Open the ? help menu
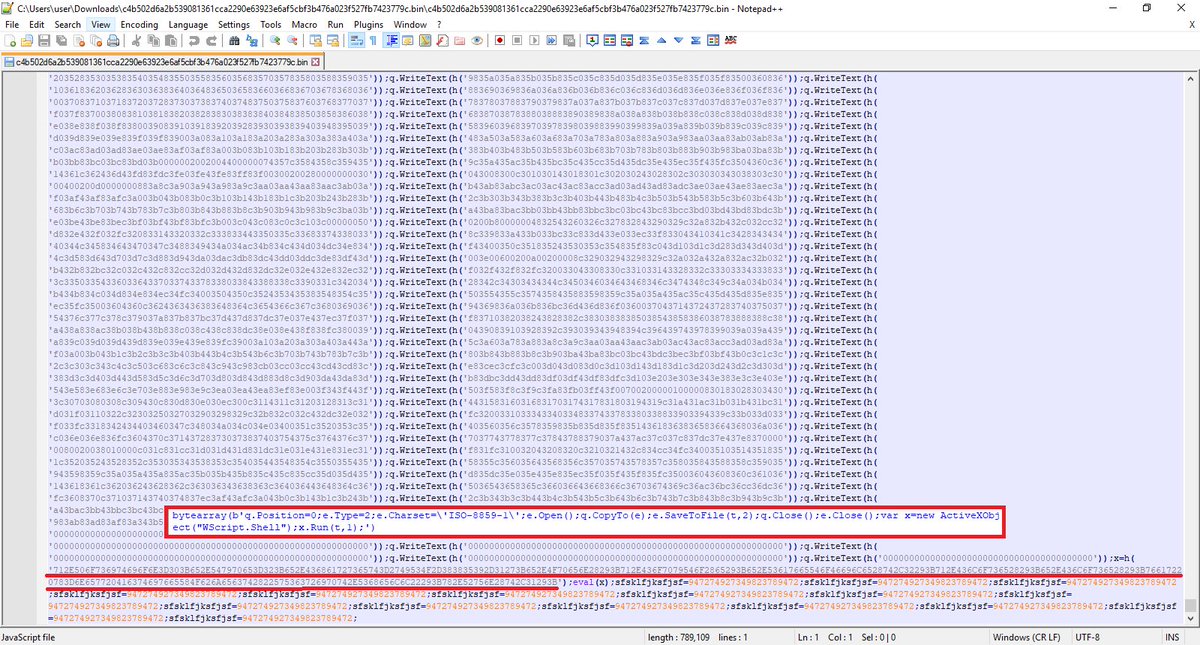1200x645 pixels. pos(438,23)
